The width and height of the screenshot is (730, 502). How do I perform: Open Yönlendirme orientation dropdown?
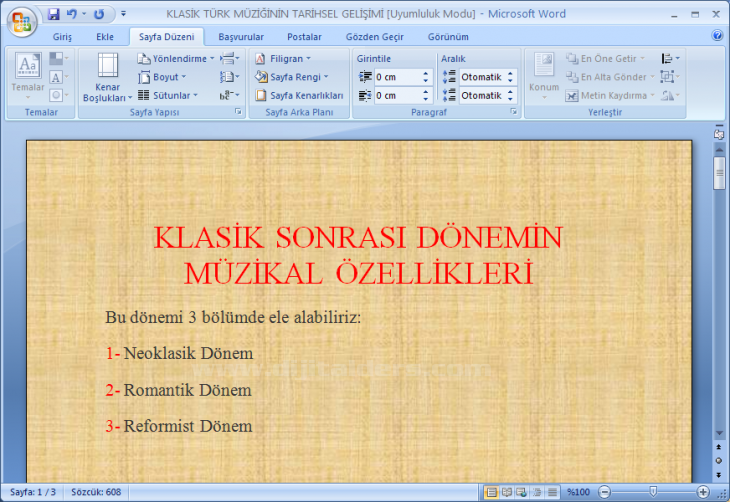[x=176, y=59]
